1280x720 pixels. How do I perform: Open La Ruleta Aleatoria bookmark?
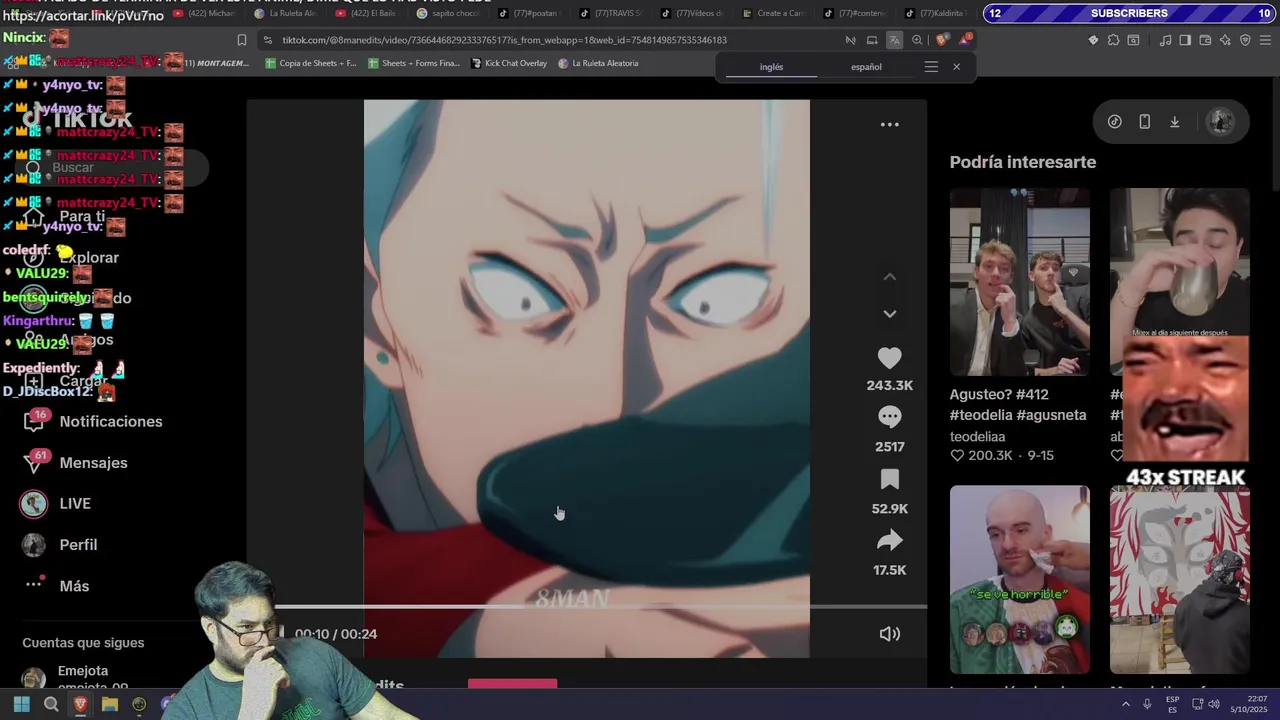coord(598,63)
